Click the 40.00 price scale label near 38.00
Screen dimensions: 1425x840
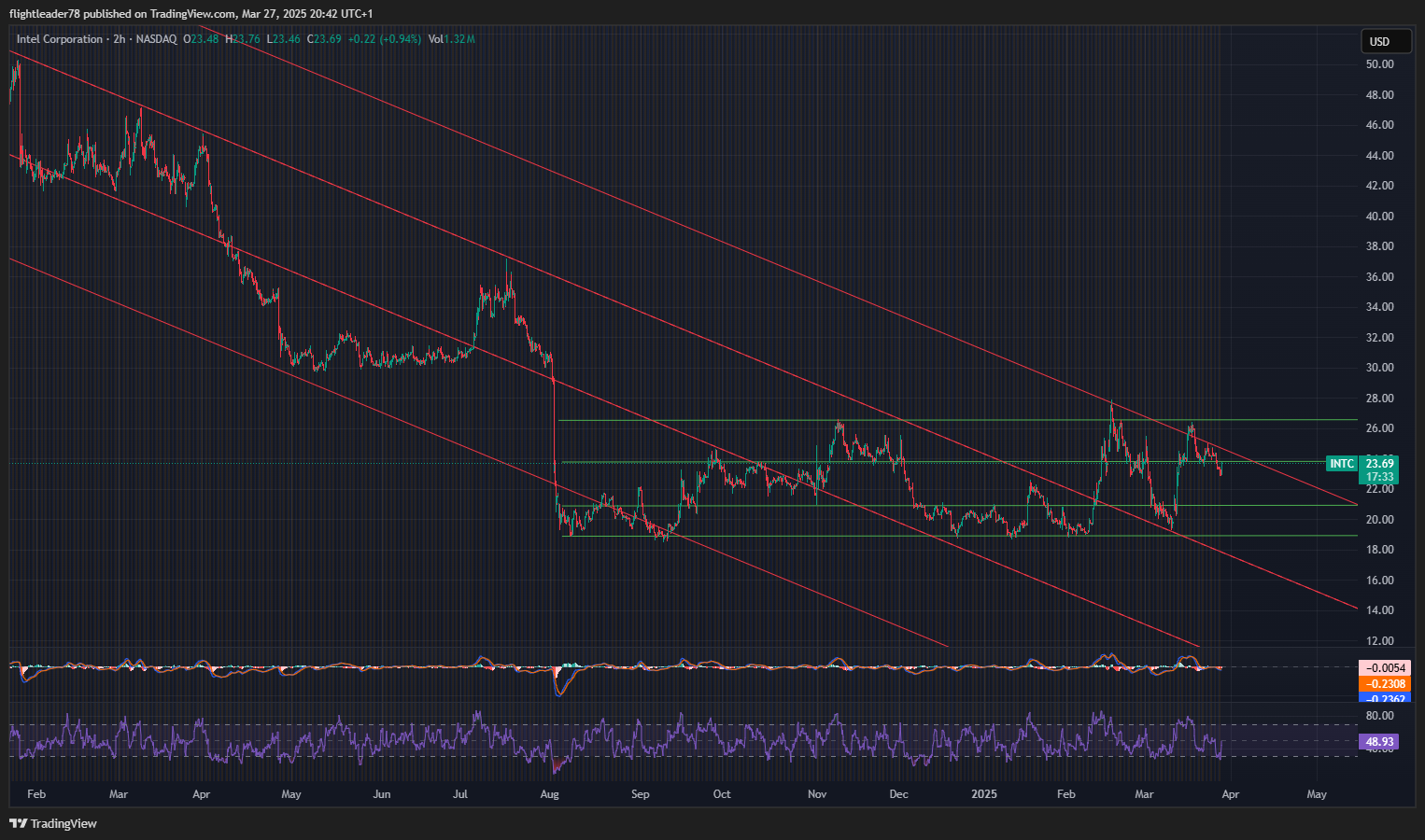1379,217
